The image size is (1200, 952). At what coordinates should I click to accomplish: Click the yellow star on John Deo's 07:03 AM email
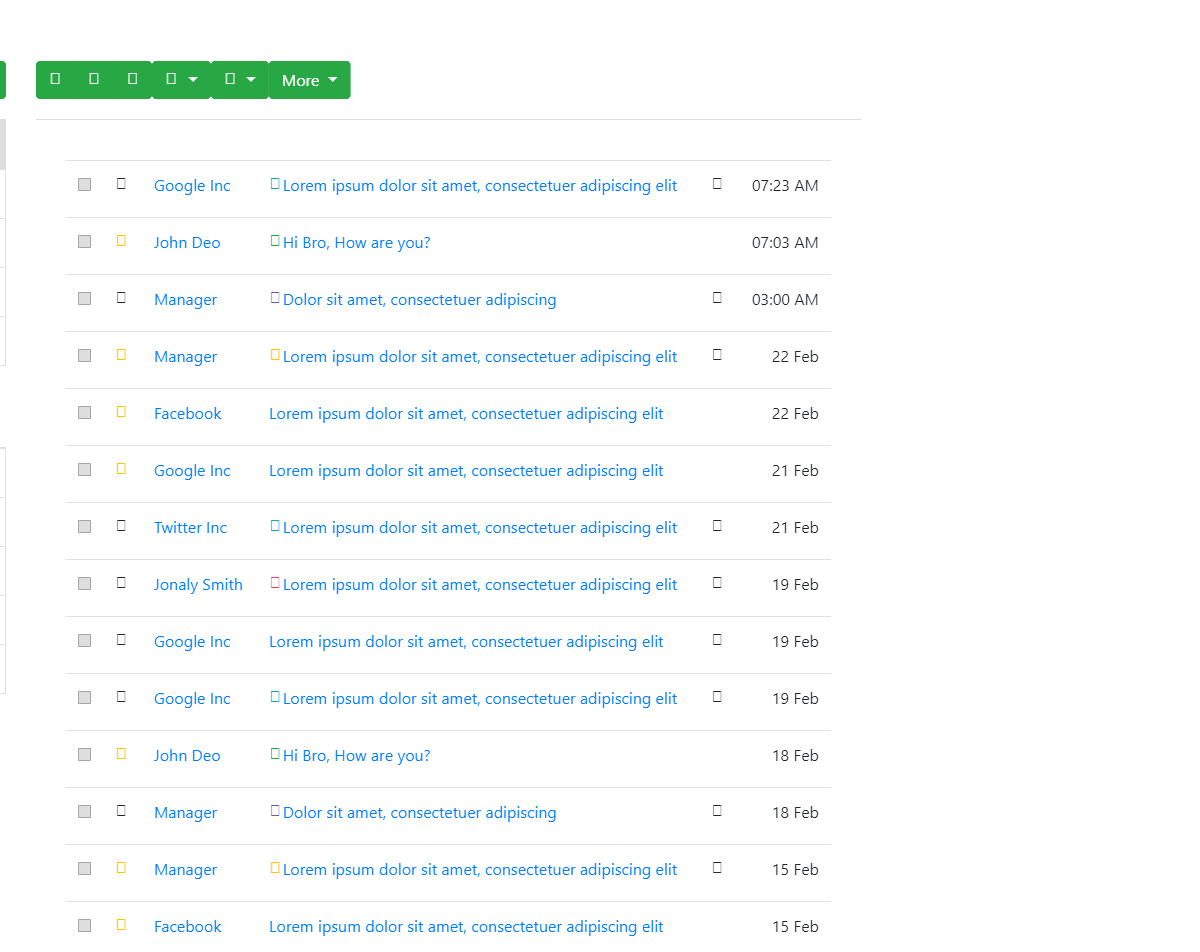pos(121,241)
